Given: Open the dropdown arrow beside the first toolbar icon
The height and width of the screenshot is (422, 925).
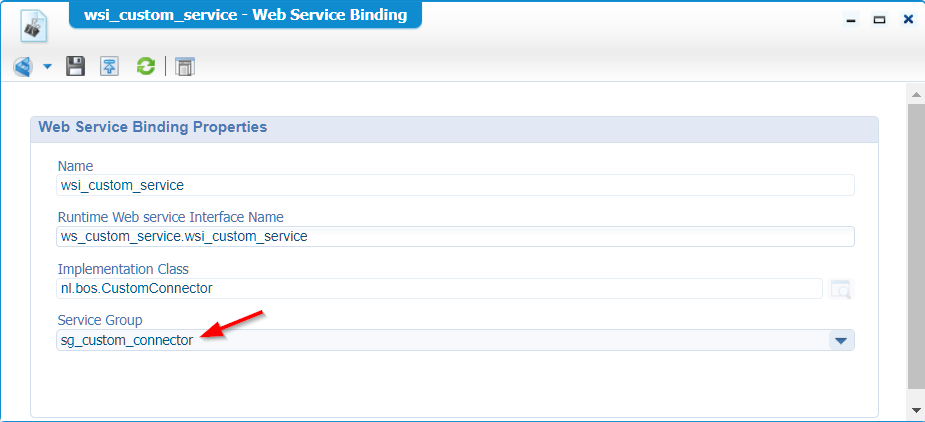Looking at the screenshot, I should [x=47, y=67].
